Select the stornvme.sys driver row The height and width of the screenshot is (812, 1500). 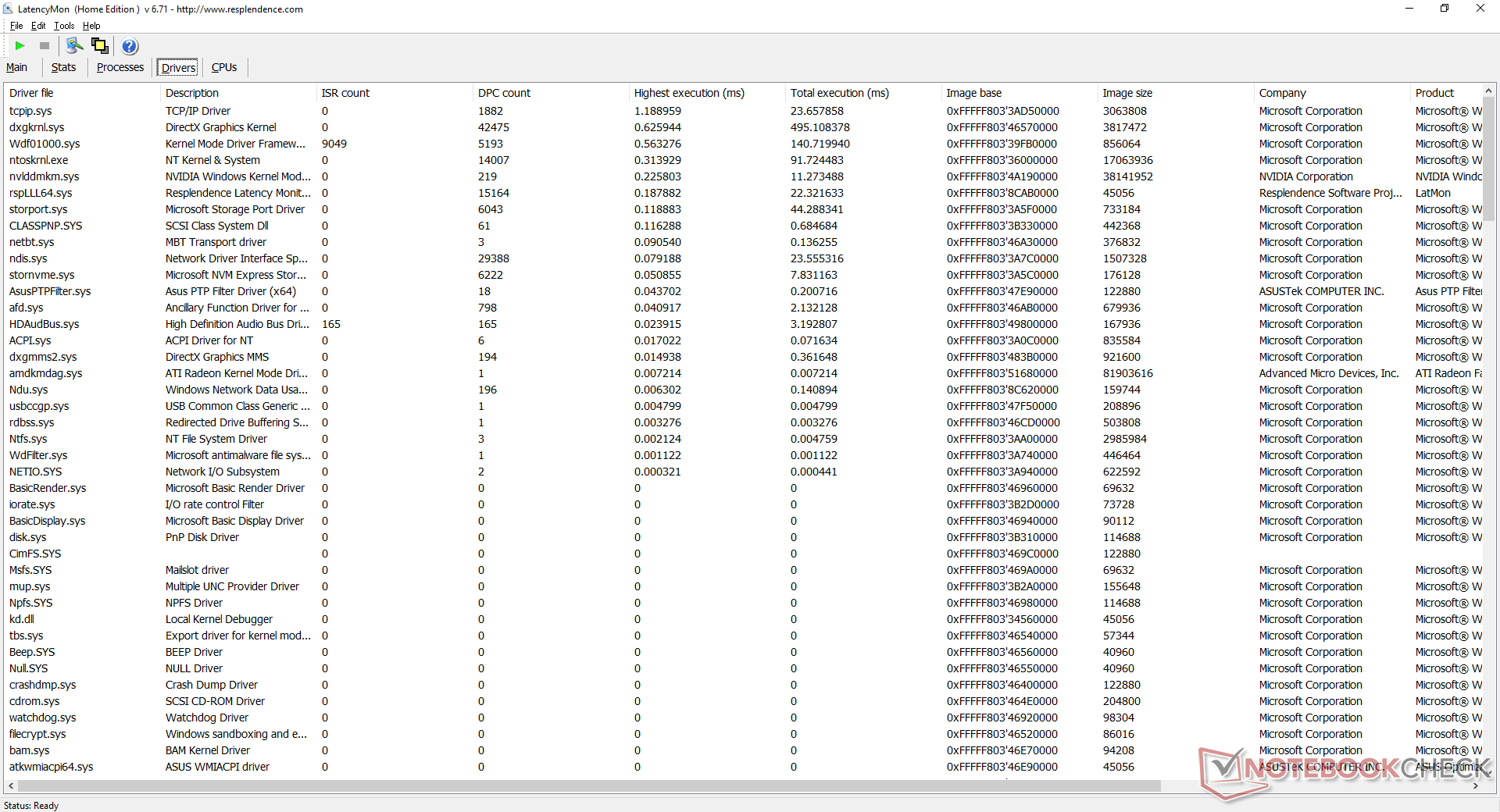tap(743, 275)
